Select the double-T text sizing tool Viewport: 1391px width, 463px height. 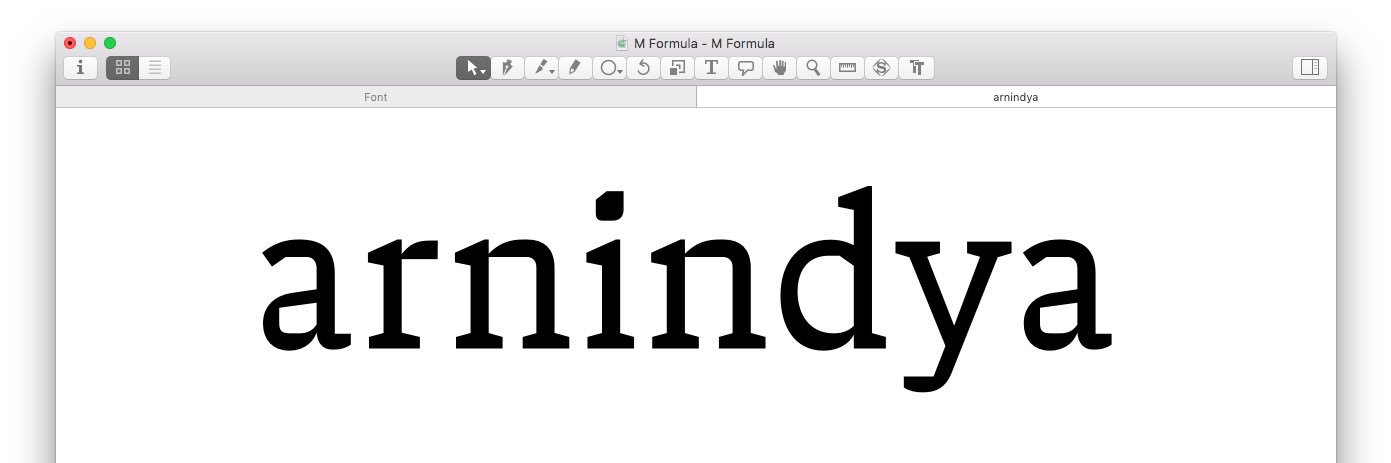pyautogui.click(x=916, y=68)
